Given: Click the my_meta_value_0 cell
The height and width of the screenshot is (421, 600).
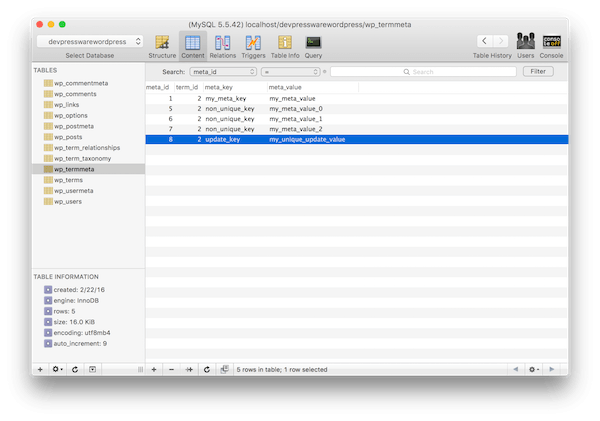Looking at the screenshot, I should pyautogui.click(x=296, y=109).
